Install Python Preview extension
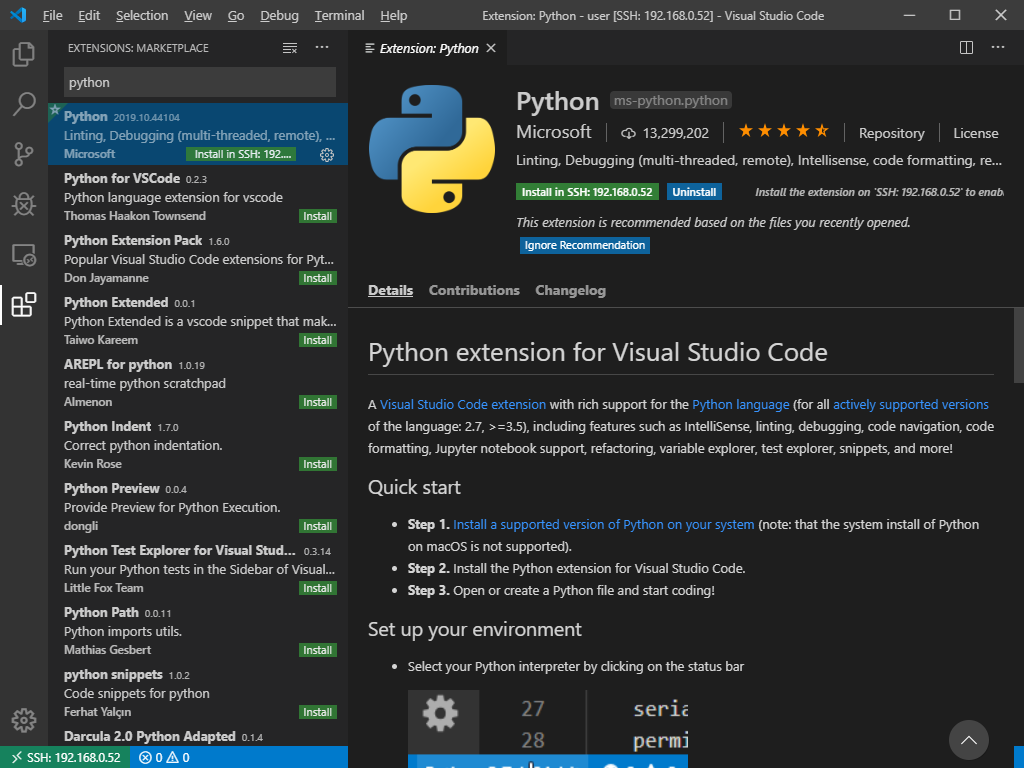 [317, 526]
